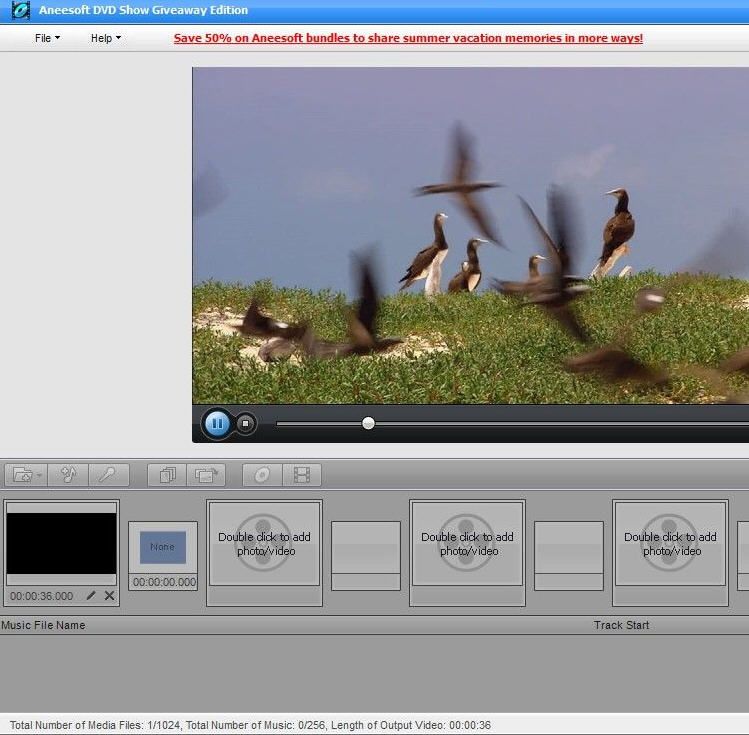Click the playback seek slider handle
Viewport: 749px width, 735px height.
[x=368, y=424]
